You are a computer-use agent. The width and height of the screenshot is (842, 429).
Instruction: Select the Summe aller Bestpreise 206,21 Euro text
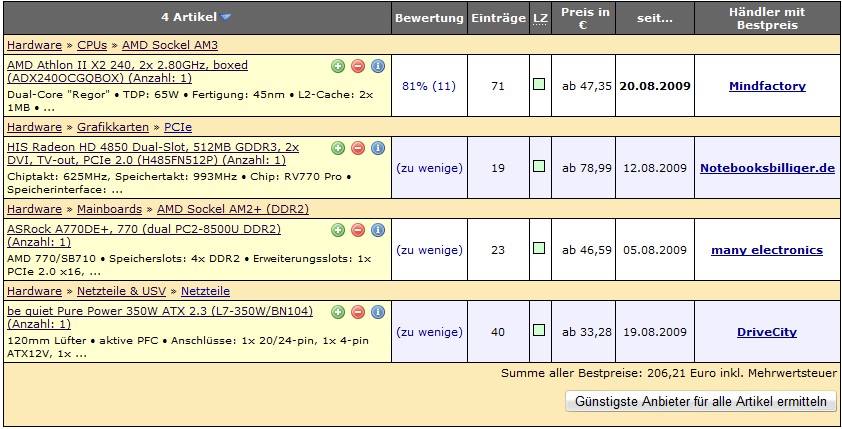(669, 373)
